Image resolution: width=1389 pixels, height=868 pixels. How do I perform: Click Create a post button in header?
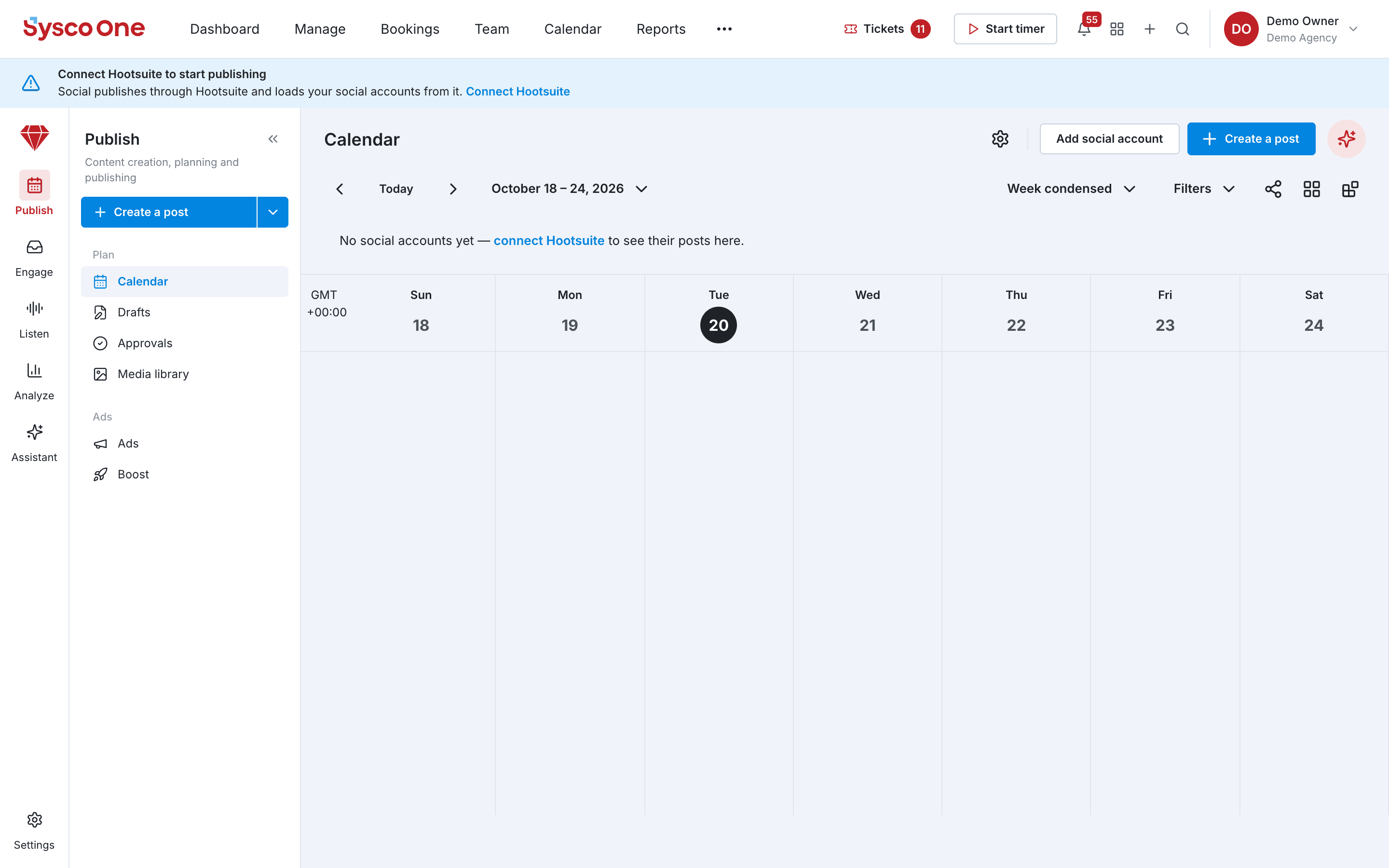1251,139
